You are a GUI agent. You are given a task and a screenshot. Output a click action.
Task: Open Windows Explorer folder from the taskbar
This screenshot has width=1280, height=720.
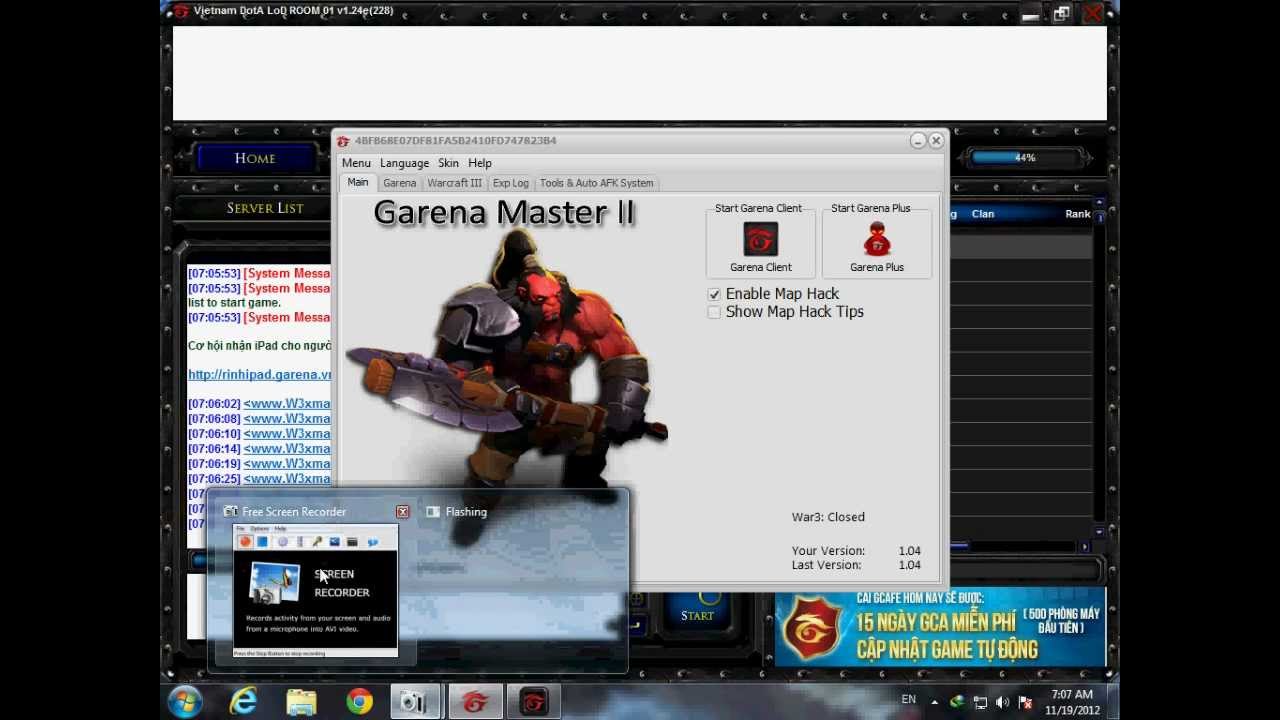tap(301, 701)
